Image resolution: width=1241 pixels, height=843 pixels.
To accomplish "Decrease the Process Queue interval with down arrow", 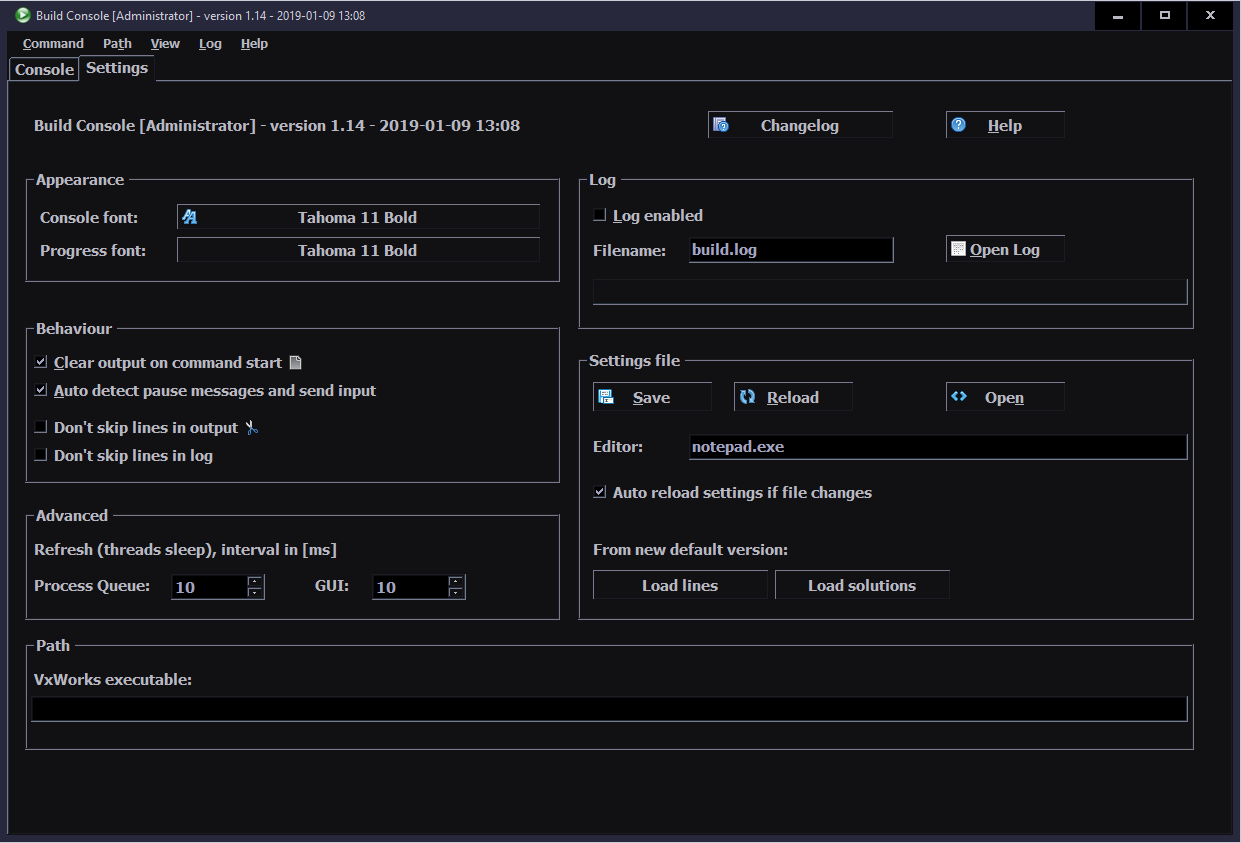I will 255,593.
